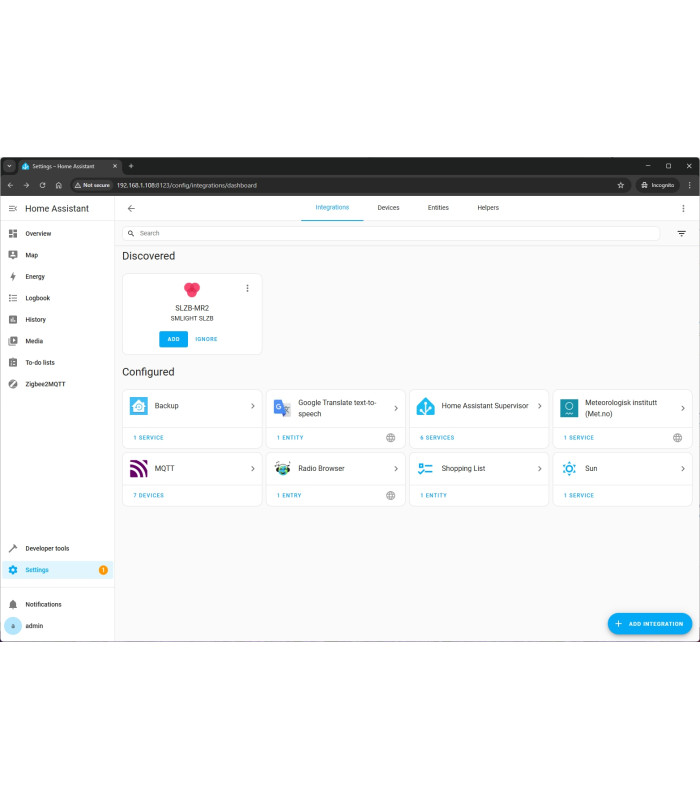Collapse the Home Assistant sidebar menu icon

[13, 209]
